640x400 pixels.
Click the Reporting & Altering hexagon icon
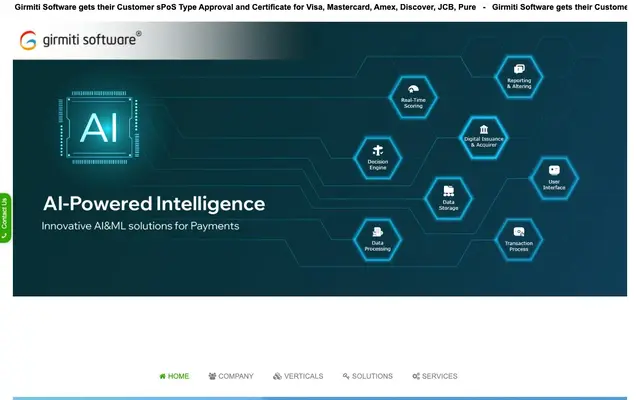[x=519, y=77]
